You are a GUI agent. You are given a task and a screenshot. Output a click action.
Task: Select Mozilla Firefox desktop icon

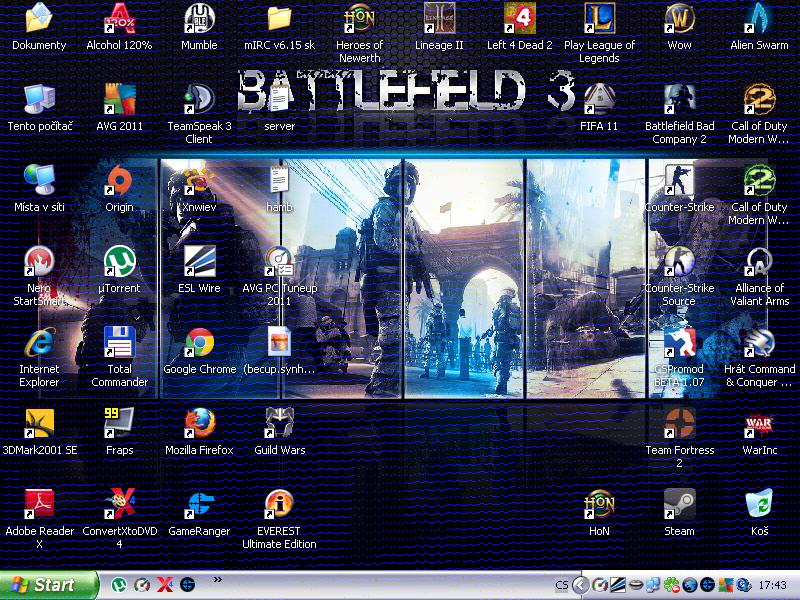199,423
